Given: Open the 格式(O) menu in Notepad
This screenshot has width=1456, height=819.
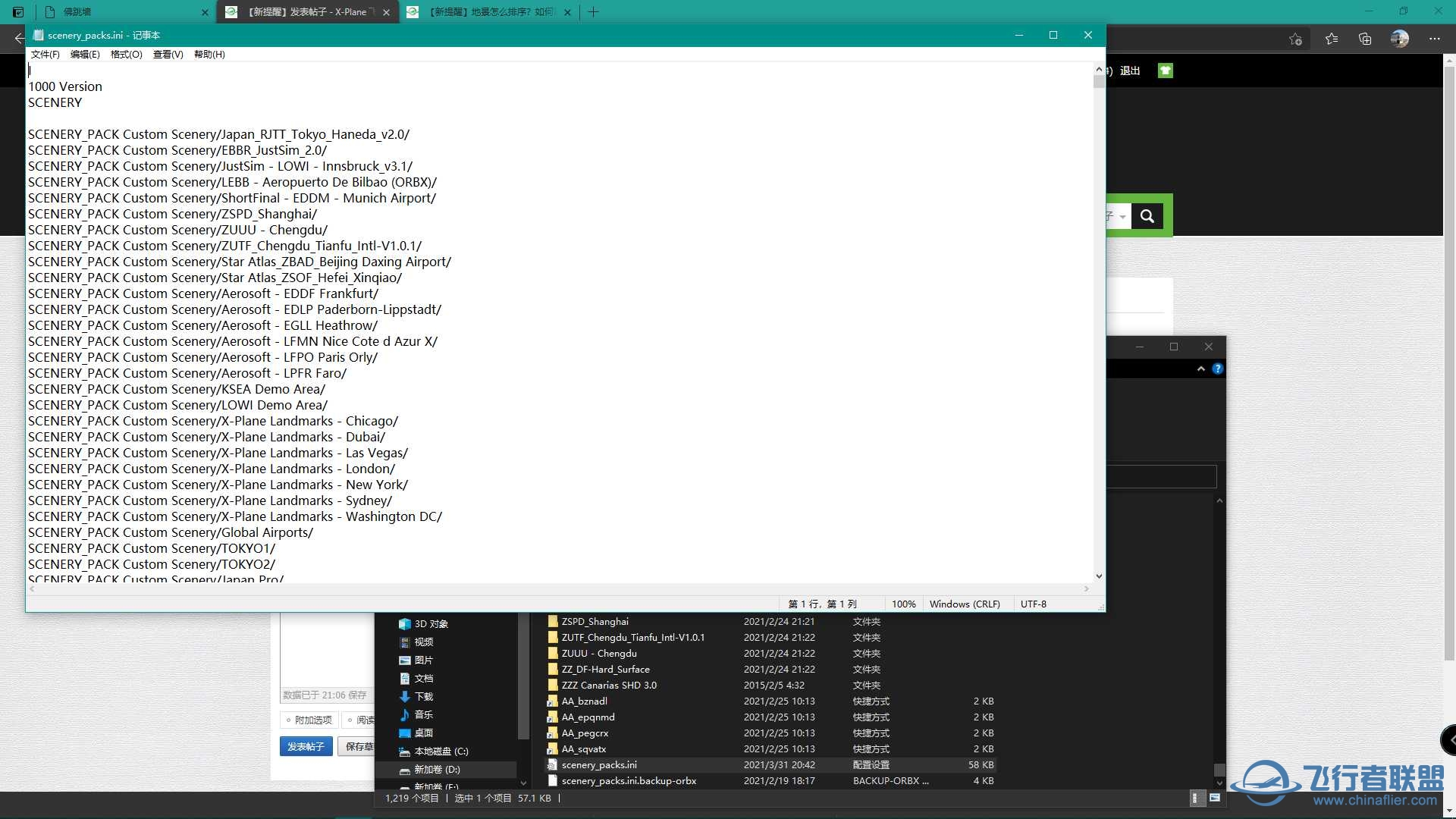Looking at the screenshot, I should point(126,54).
